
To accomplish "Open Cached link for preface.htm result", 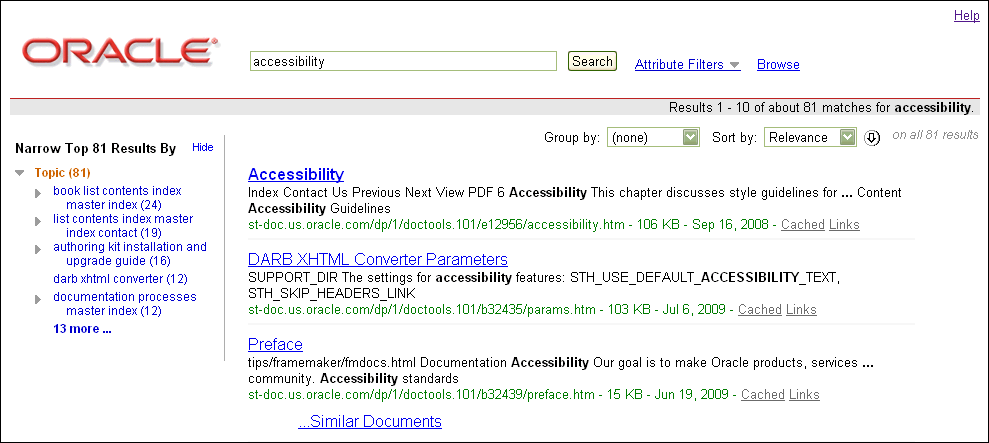I will pyautogui.click(x=763, y=395).
